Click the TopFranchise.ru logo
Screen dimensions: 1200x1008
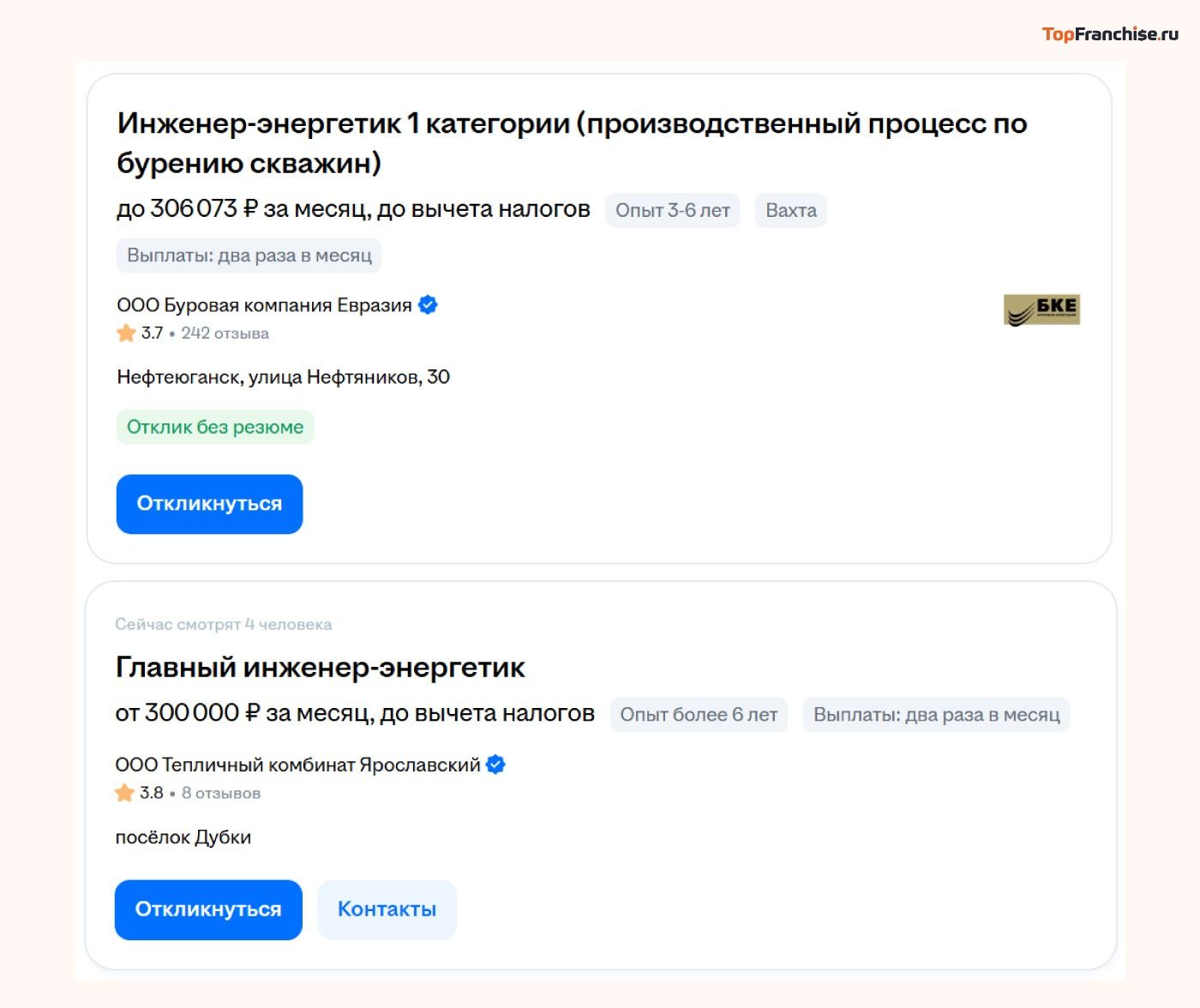[x=1109, y=34]
